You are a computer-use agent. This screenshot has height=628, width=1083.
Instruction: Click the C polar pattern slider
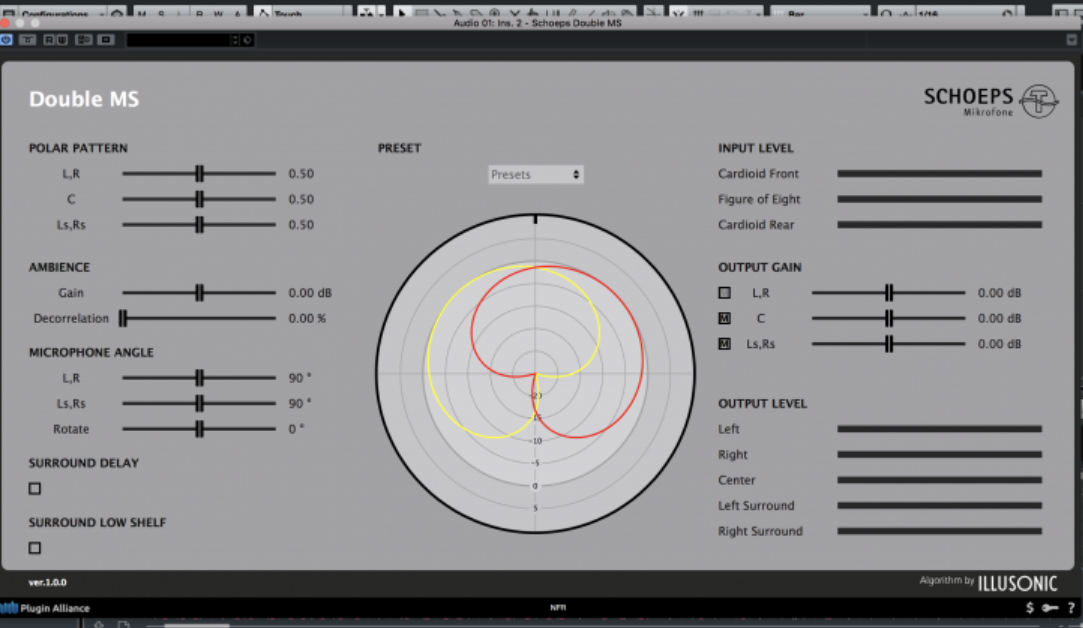point(199,199)
